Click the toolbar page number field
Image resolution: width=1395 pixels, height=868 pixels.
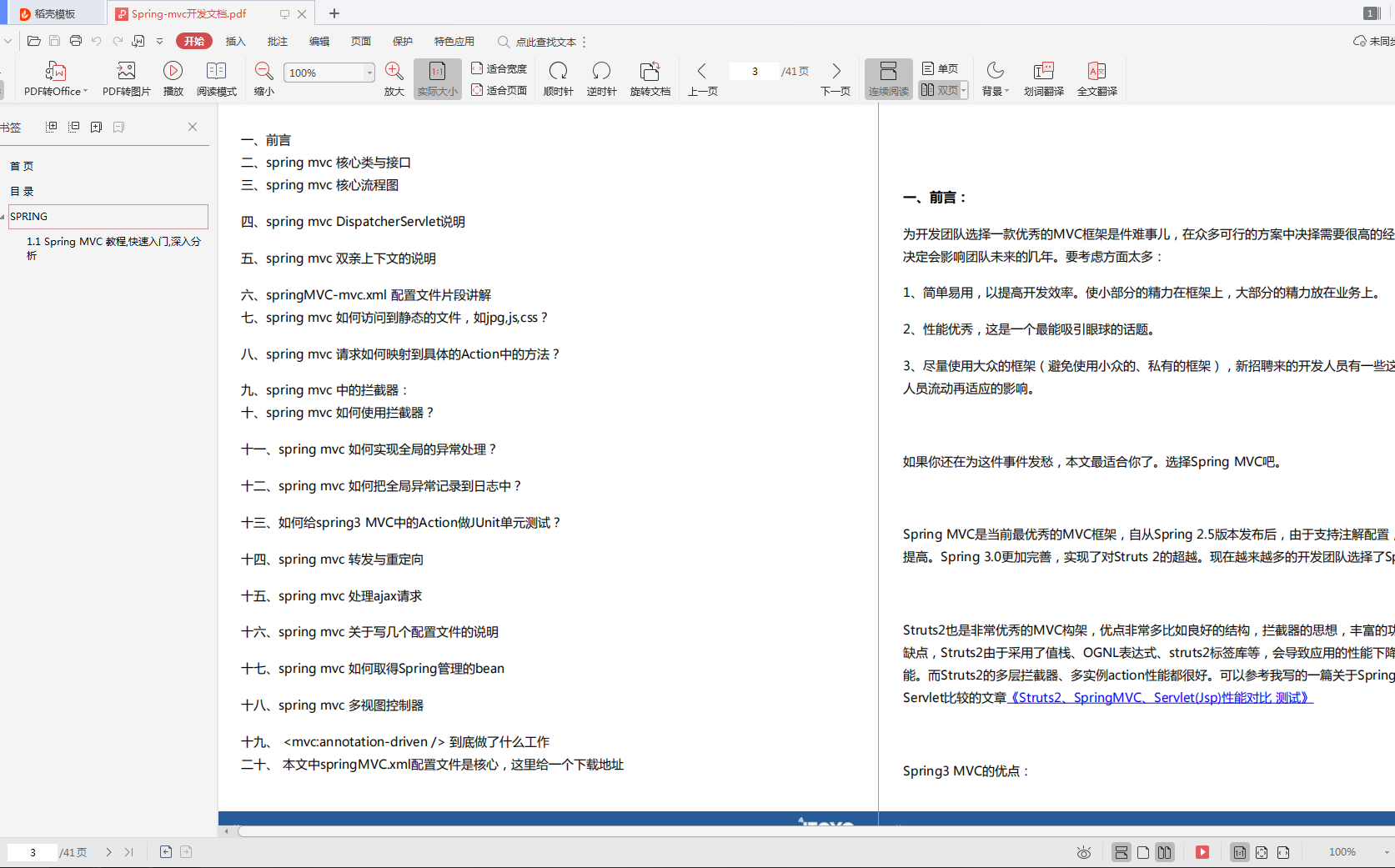[755, 72]
